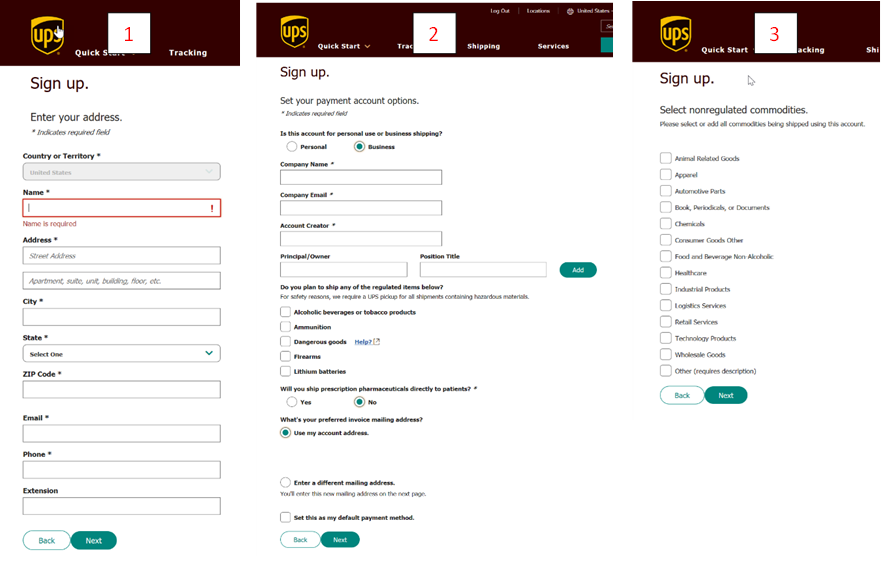Check the Lithium batteries checkbox
Viewport: 882px width, 570px height.
[x=286, y=371]
